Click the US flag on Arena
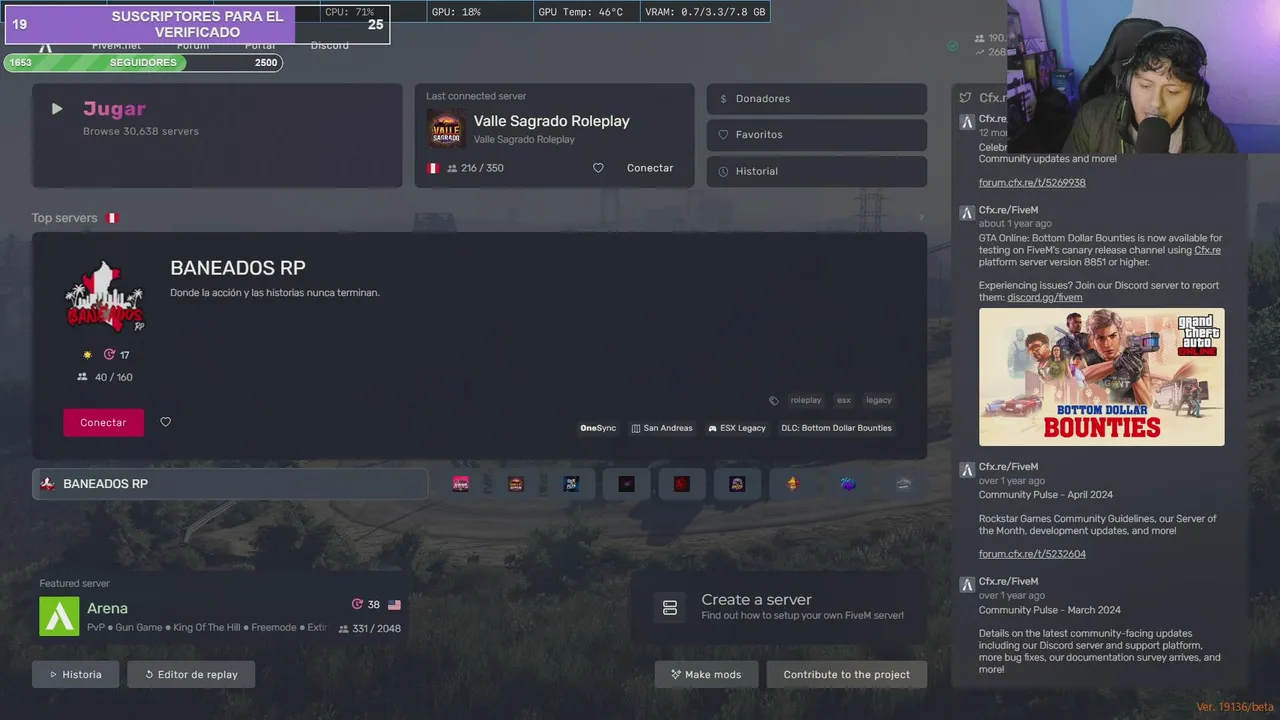The image size is (1280, 720). click(394, 605)
